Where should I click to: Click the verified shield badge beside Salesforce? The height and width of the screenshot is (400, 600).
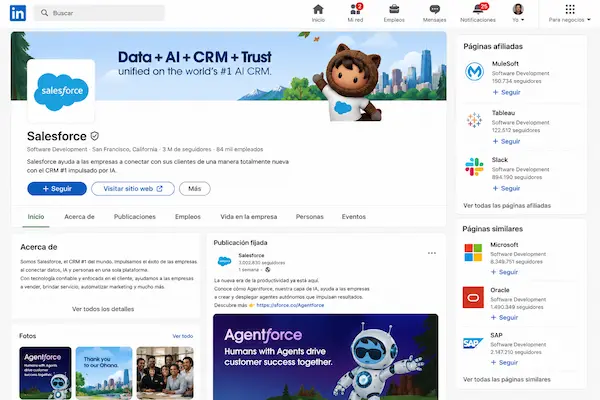pyautogui.click(x=95, y=136)
